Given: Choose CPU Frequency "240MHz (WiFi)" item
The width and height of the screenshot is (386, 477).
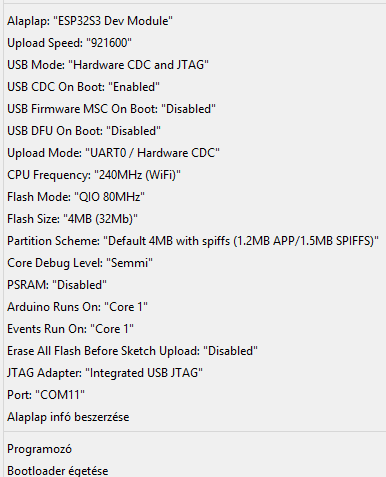Looking at the screenshot, I should coord(195,175).
